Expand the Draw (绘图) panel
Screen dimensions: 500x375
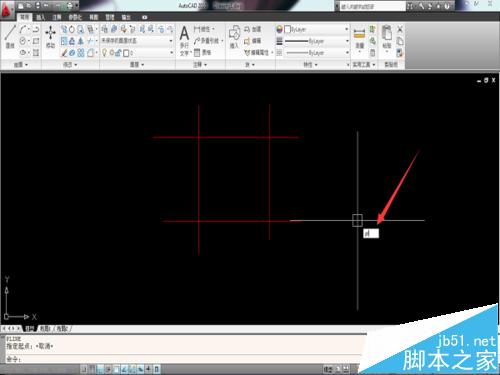(x=21, y=65)
